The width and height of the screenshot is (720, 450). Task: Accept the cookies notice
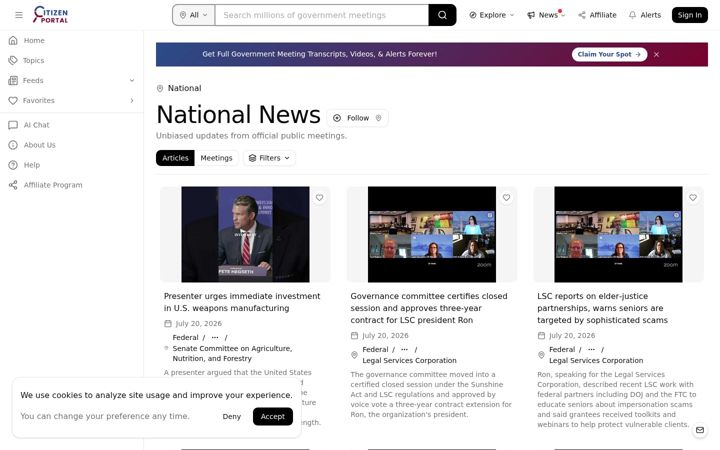pyautogui.click(x=273, y=416)
